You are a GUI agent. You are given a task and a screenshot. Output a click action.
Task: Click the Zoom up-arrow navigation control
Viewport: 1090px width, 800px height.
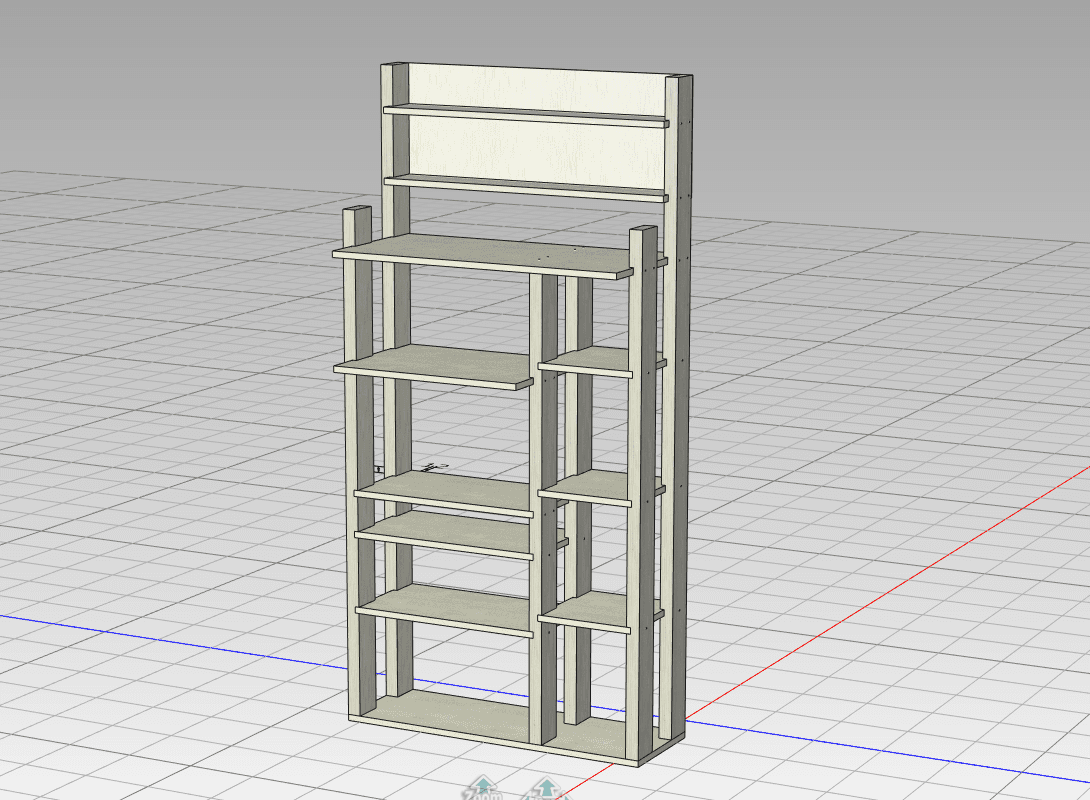pos(482,789)
